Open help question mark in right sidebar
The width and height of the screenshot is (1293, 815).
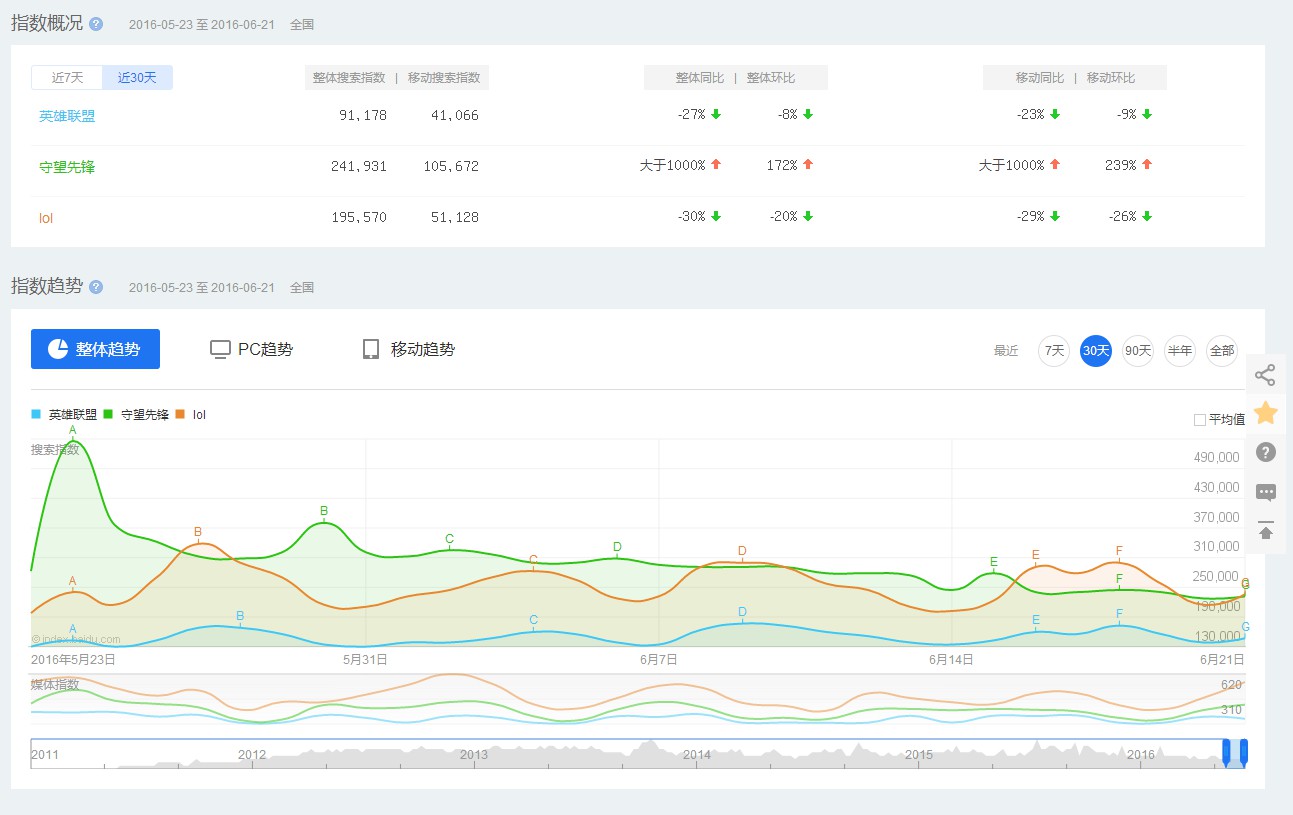click(1265, 452)
